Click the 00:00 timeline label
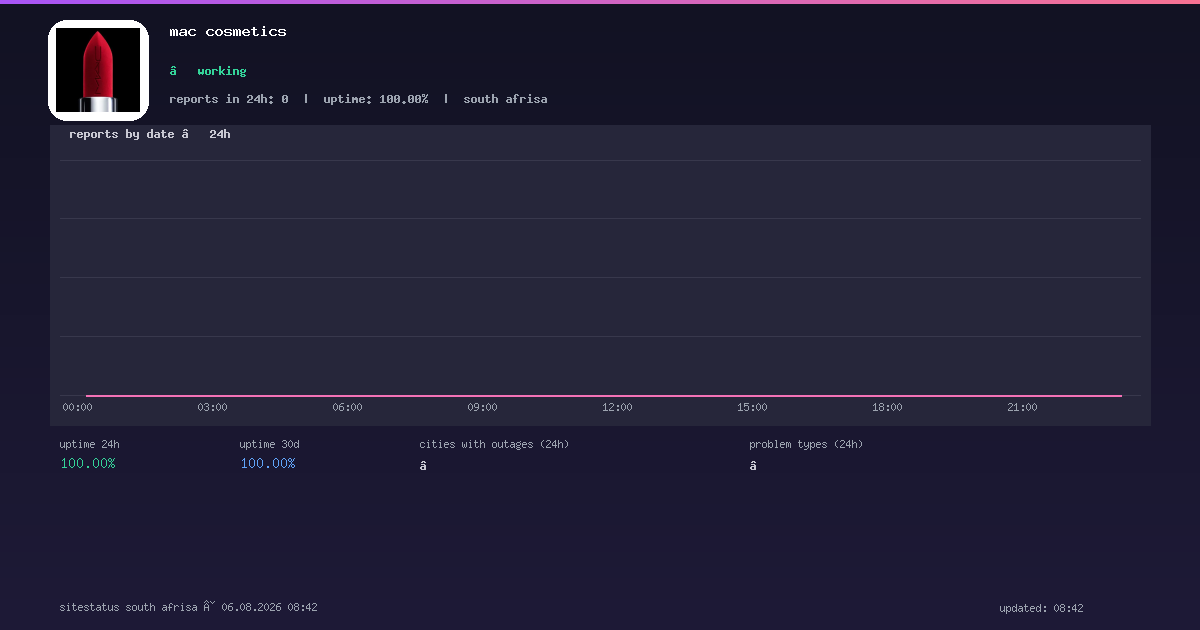Image resolution: width=1200 pixels, height=630 pixels. [77, 407]
